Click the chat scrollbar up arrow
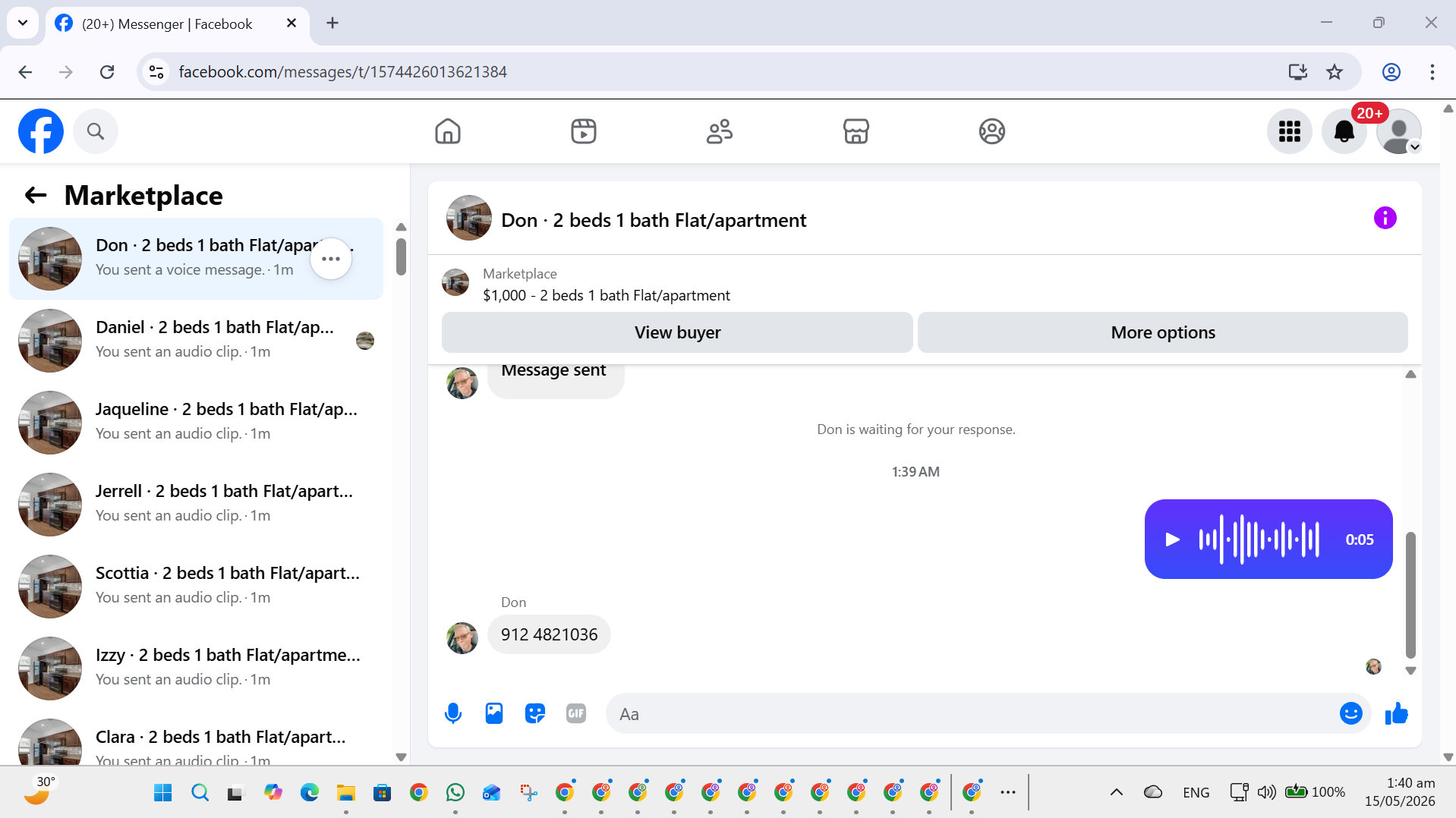Screen dimensions: 1456x818 [x=1410, y=374]
